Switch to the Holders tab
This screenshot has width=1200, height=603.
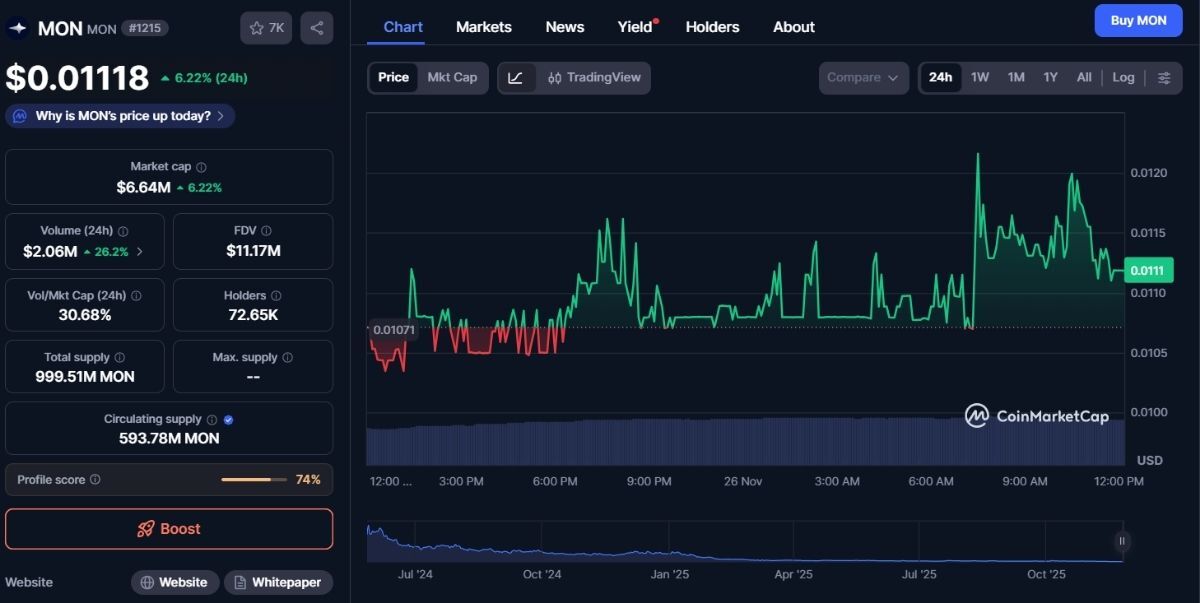click(x=713, y=27)
